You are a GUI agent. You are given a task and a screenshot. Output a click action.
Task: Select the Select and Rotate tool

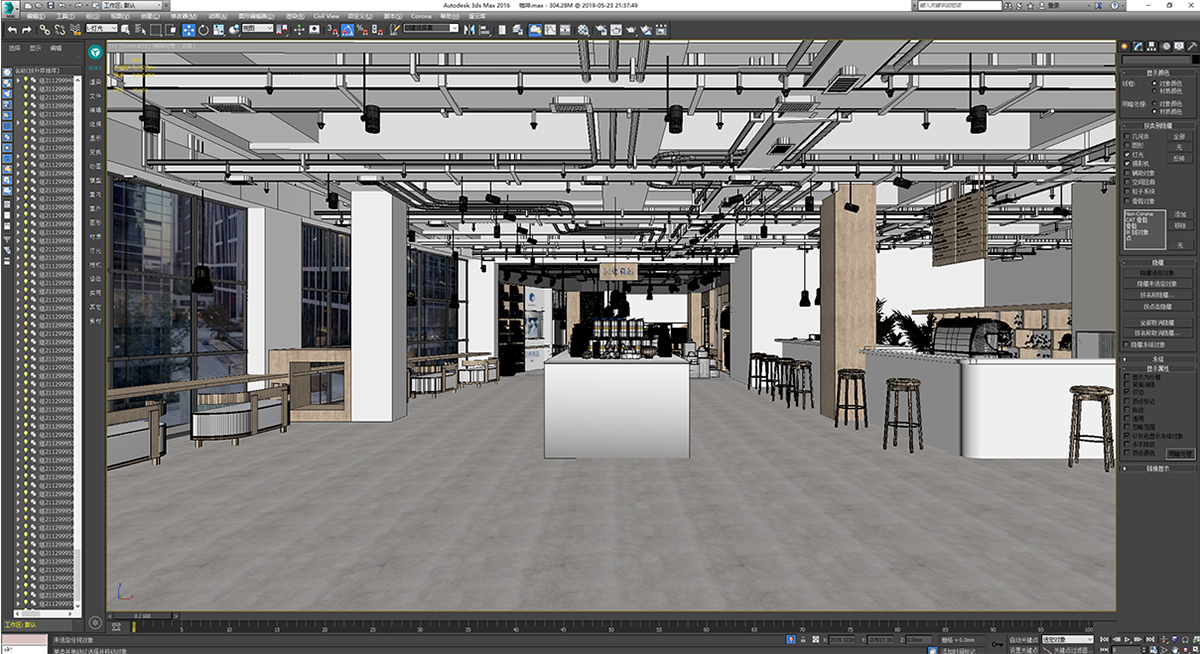click(x=203, y=30)
